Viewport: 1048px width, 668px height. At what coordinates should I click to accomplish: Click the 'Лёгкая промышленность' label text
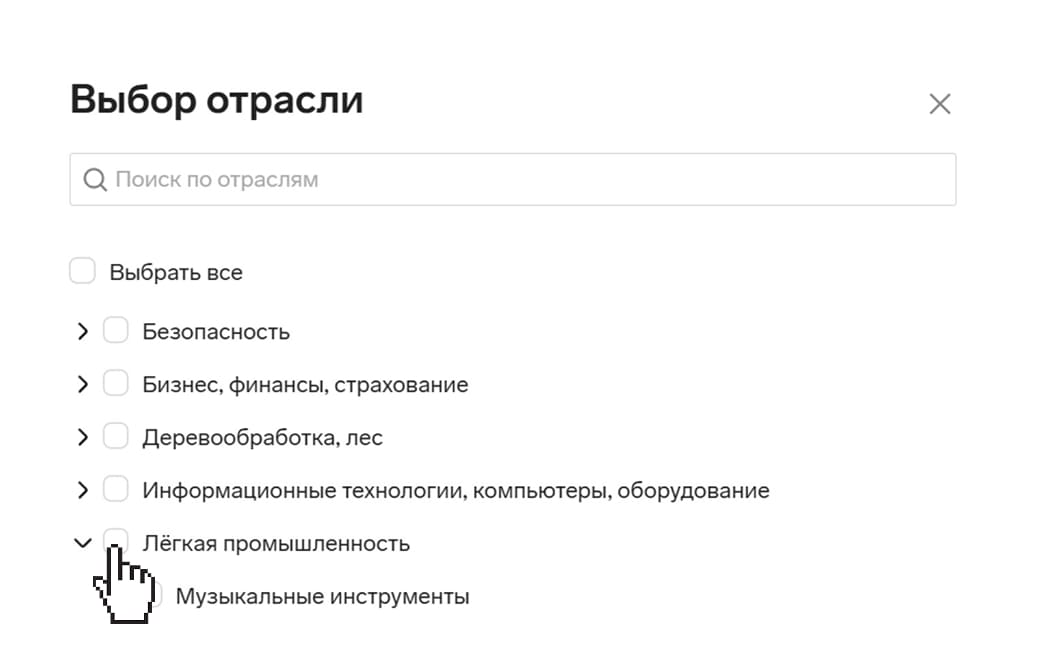(x=276, y=544)
